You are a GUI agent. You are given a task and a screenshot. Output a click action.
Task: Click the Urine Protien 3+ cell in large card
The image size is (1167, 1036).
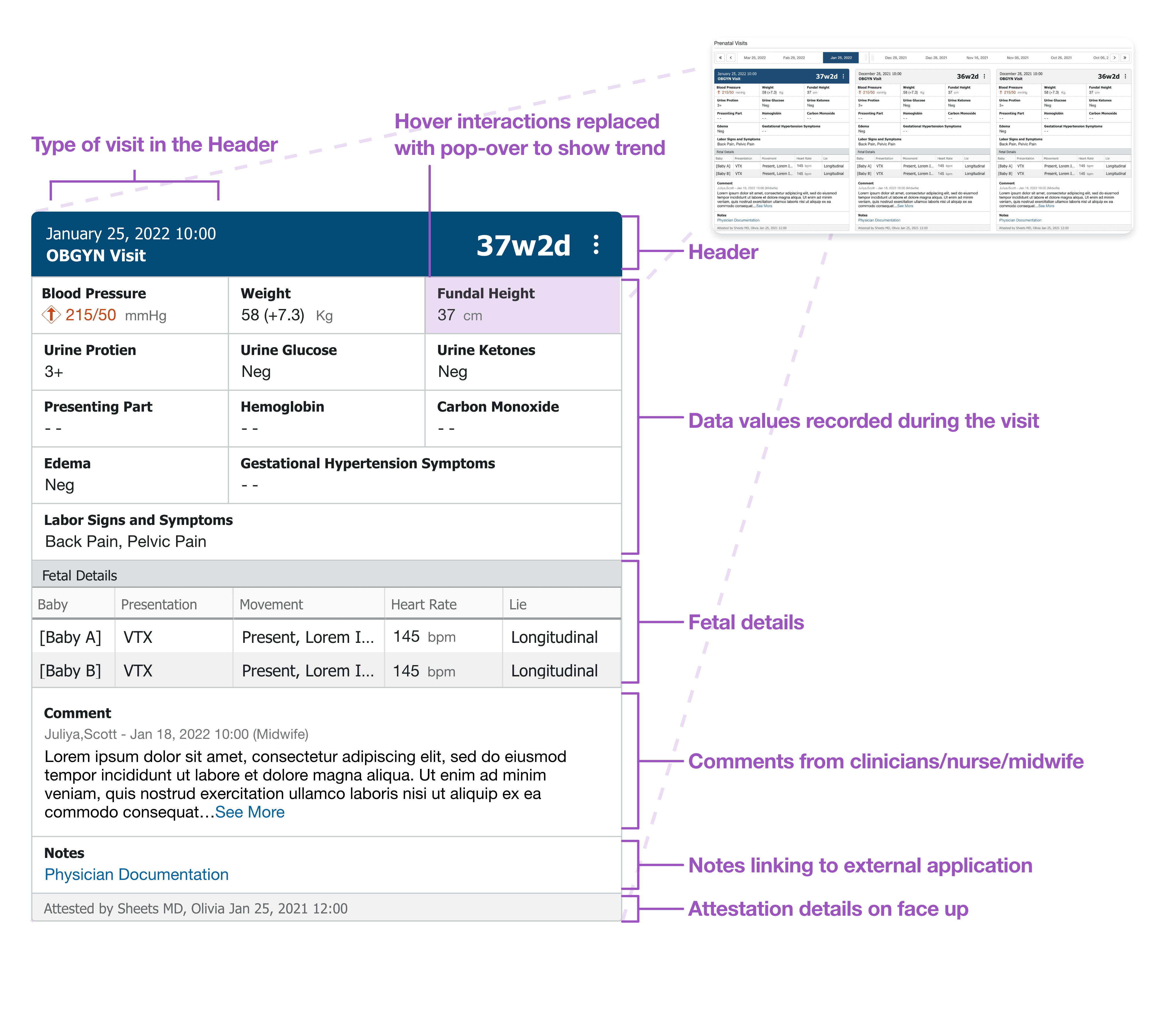point(130,361)
